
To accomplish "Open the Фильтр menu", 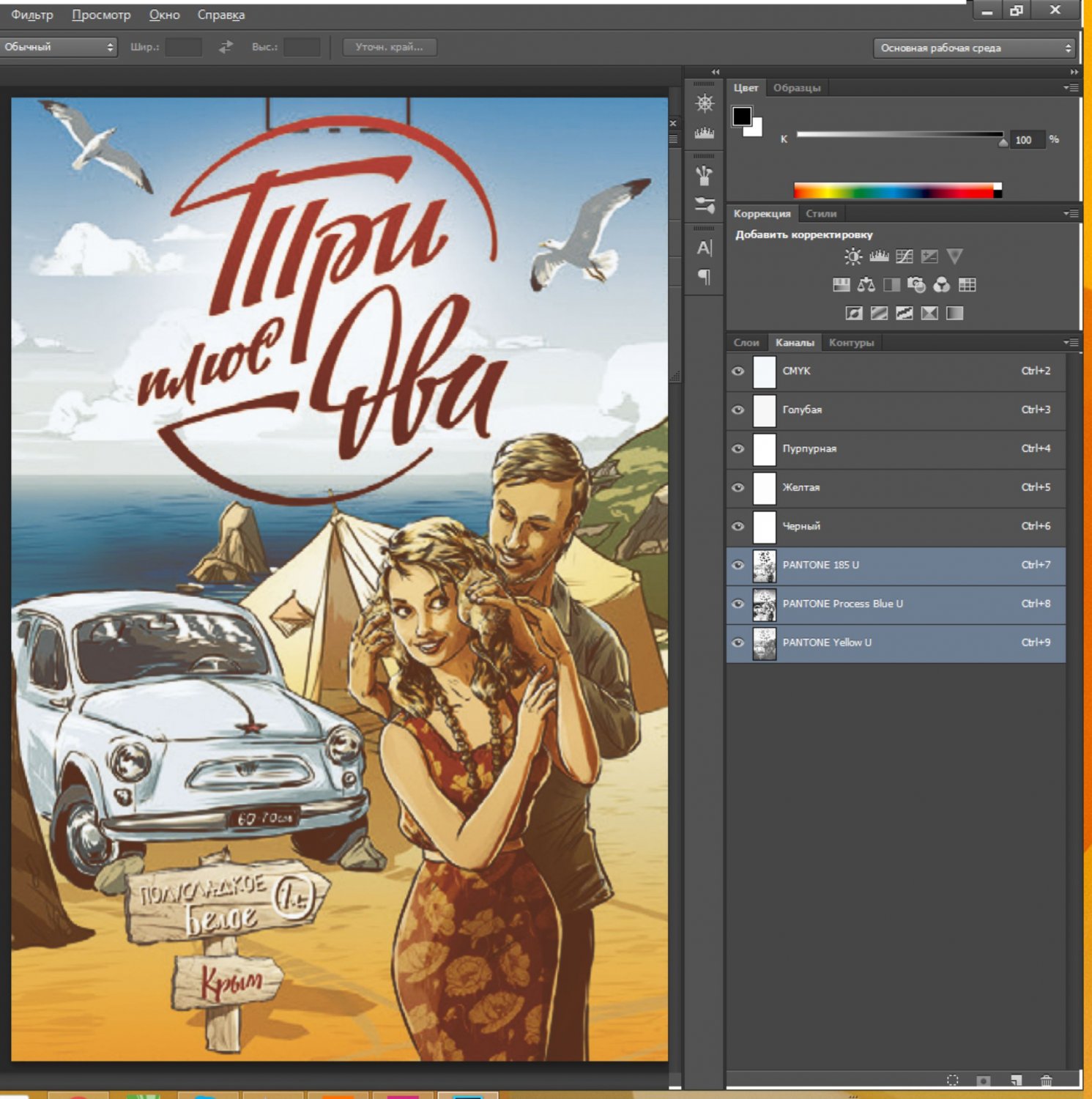I will [32, 15].
